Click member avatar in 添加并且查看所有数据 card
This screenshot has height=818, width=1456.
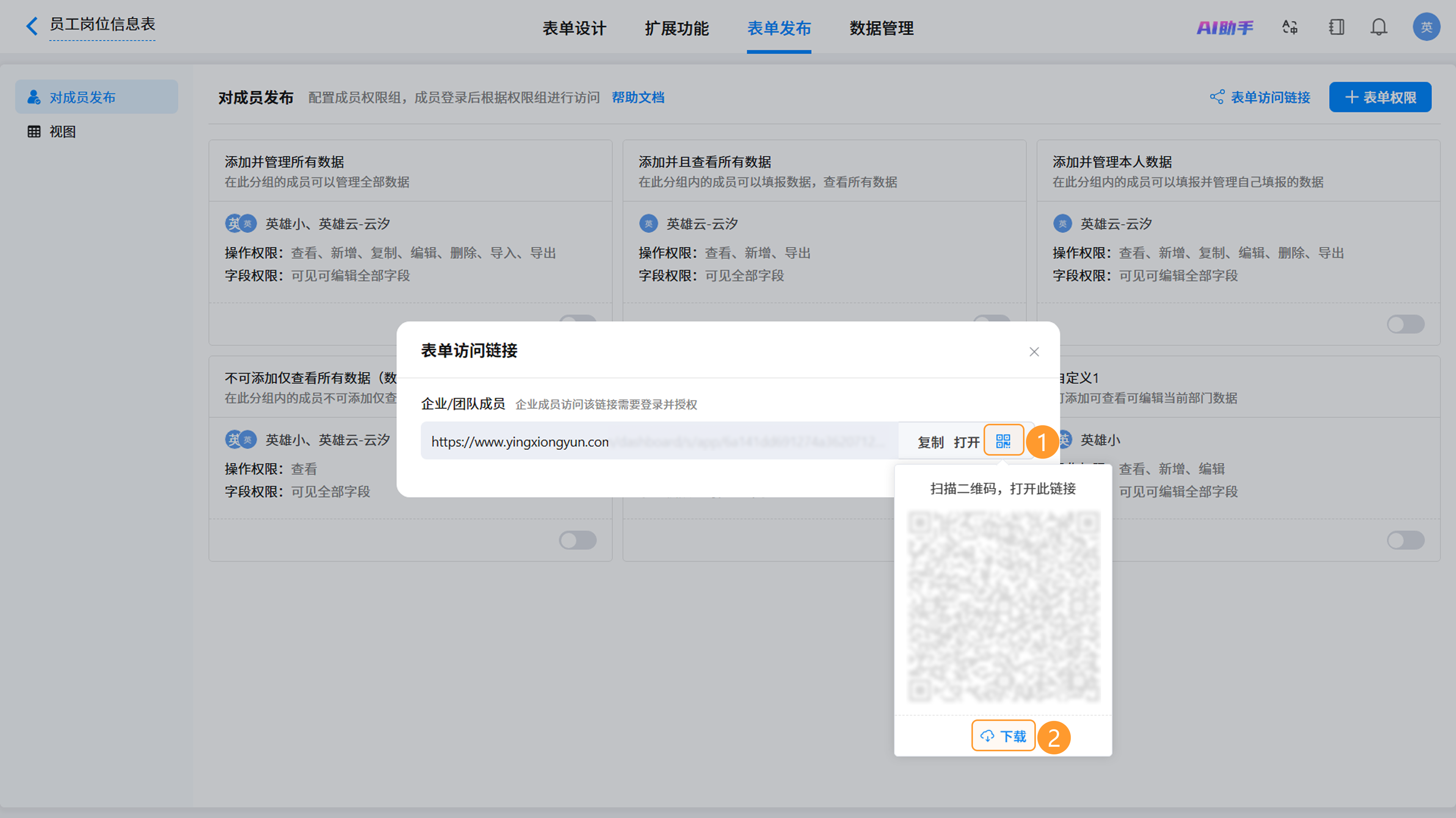pyautogui.click(x=648, y=224)
